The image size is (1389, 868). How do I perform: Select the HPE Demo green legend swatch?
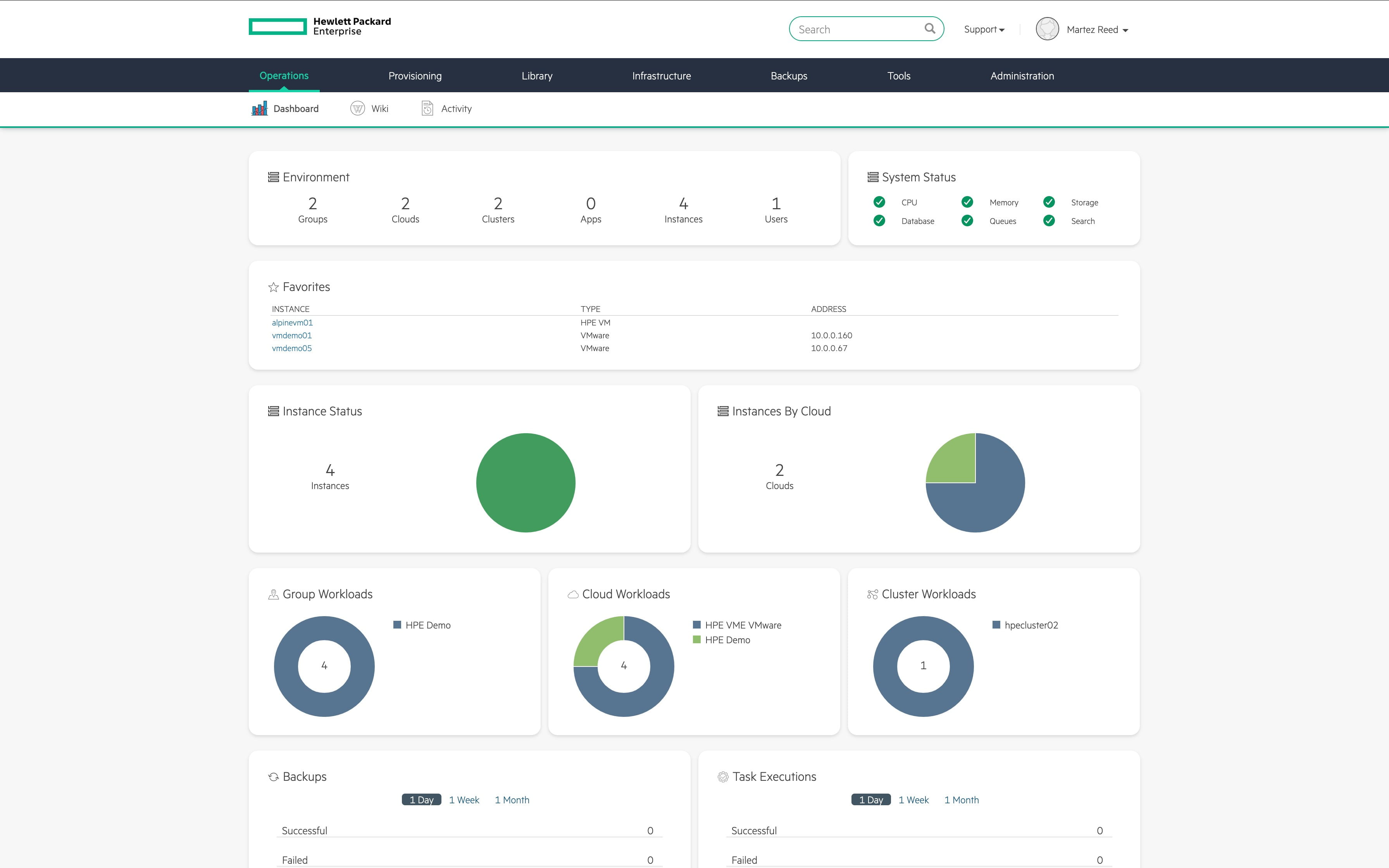point(697,639)
